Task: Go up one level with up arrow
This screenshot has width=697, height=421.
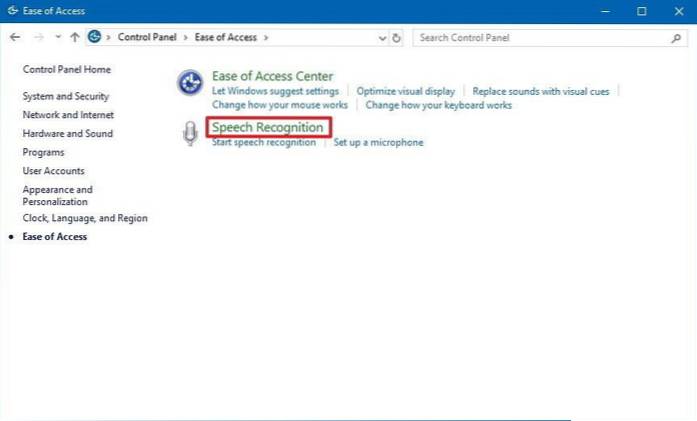Action: click(x=75, y=37)
